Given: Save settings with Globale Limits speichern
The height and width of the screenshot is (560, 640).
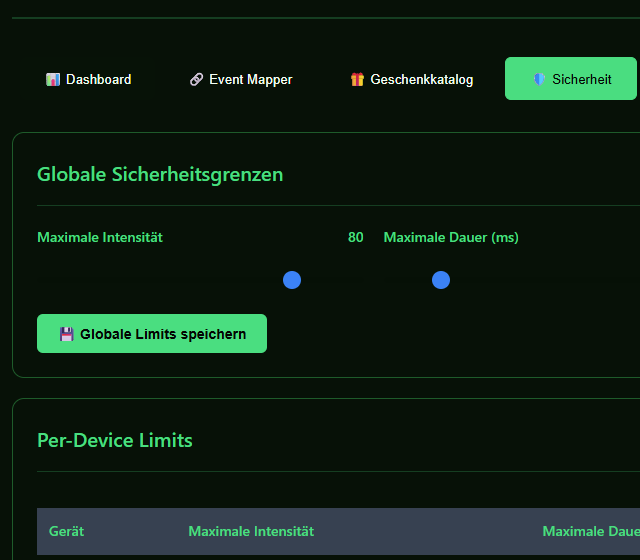Looking at the screenshot, I should click(152, 333).
